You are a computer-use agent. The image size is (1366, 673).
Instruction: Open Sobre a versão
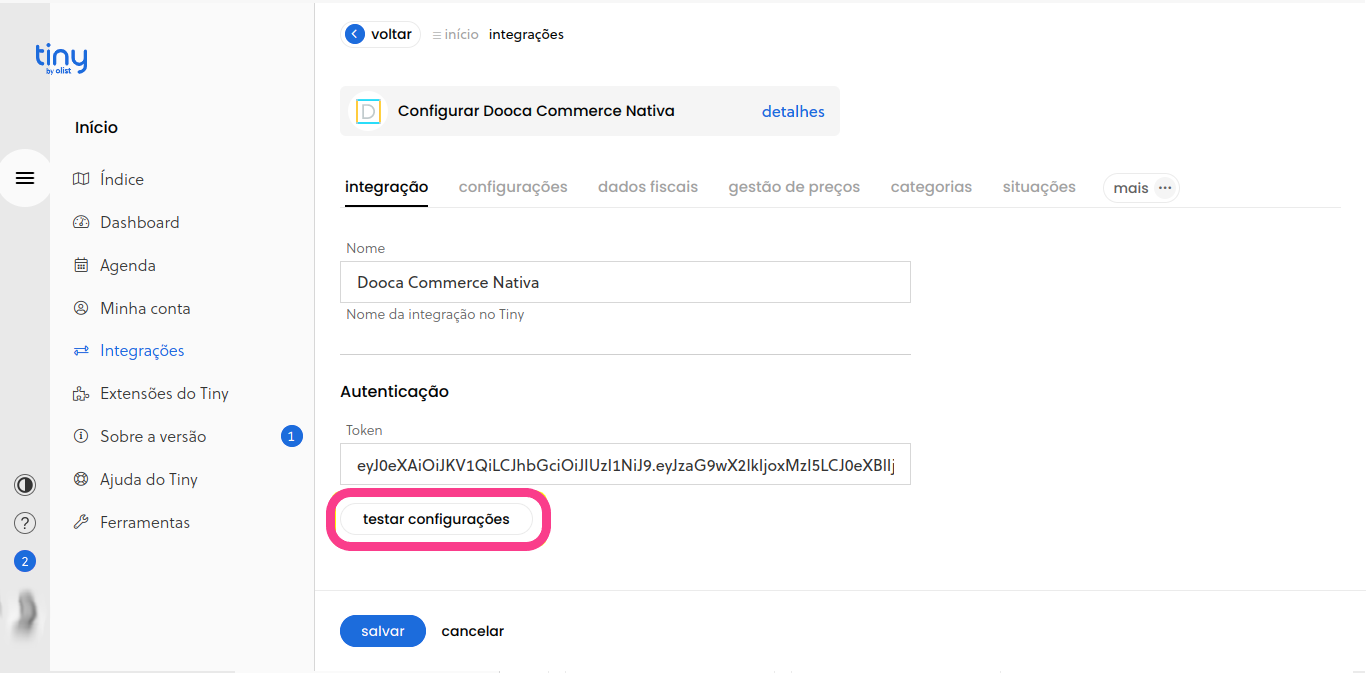coord(153,436)
